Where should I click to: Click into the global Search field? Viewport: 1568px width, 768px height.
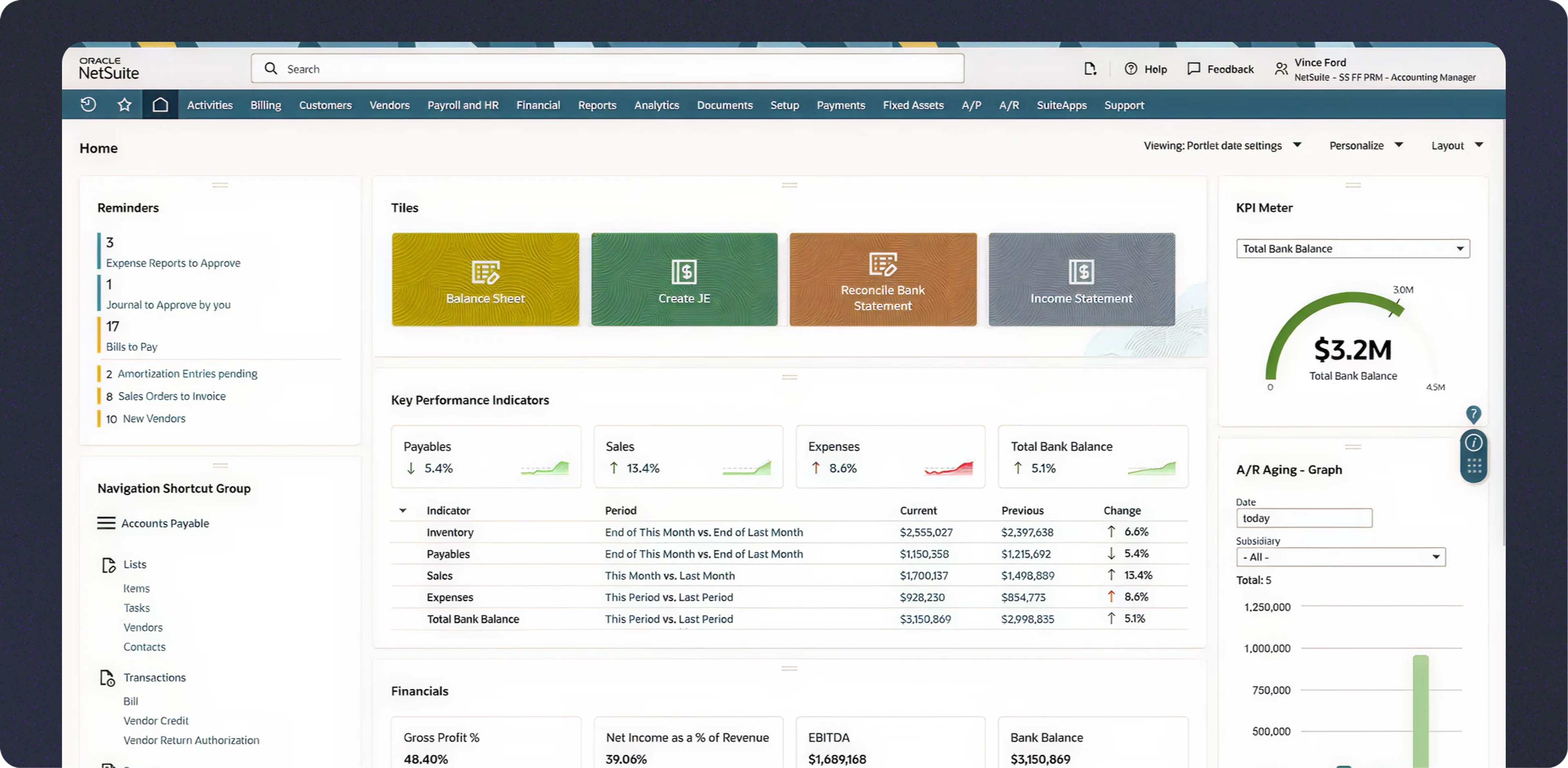(608, 68)
